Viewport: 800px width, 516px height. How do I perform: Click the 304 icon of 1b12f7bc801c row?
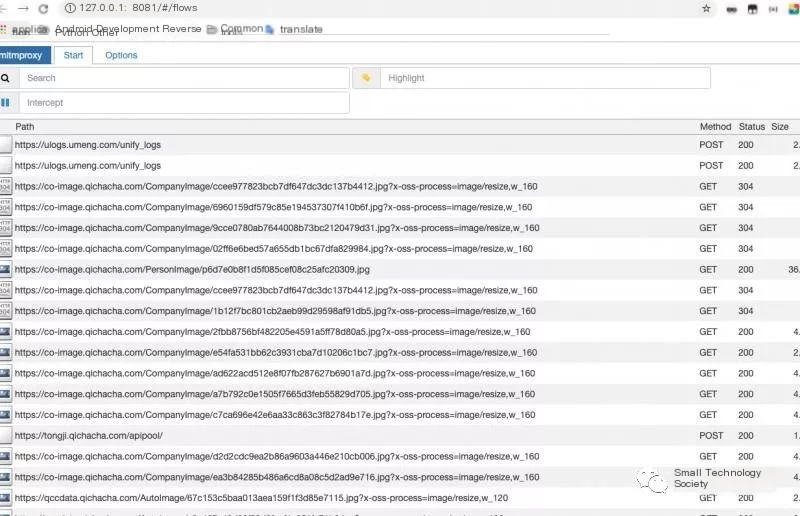click(5, 311)
